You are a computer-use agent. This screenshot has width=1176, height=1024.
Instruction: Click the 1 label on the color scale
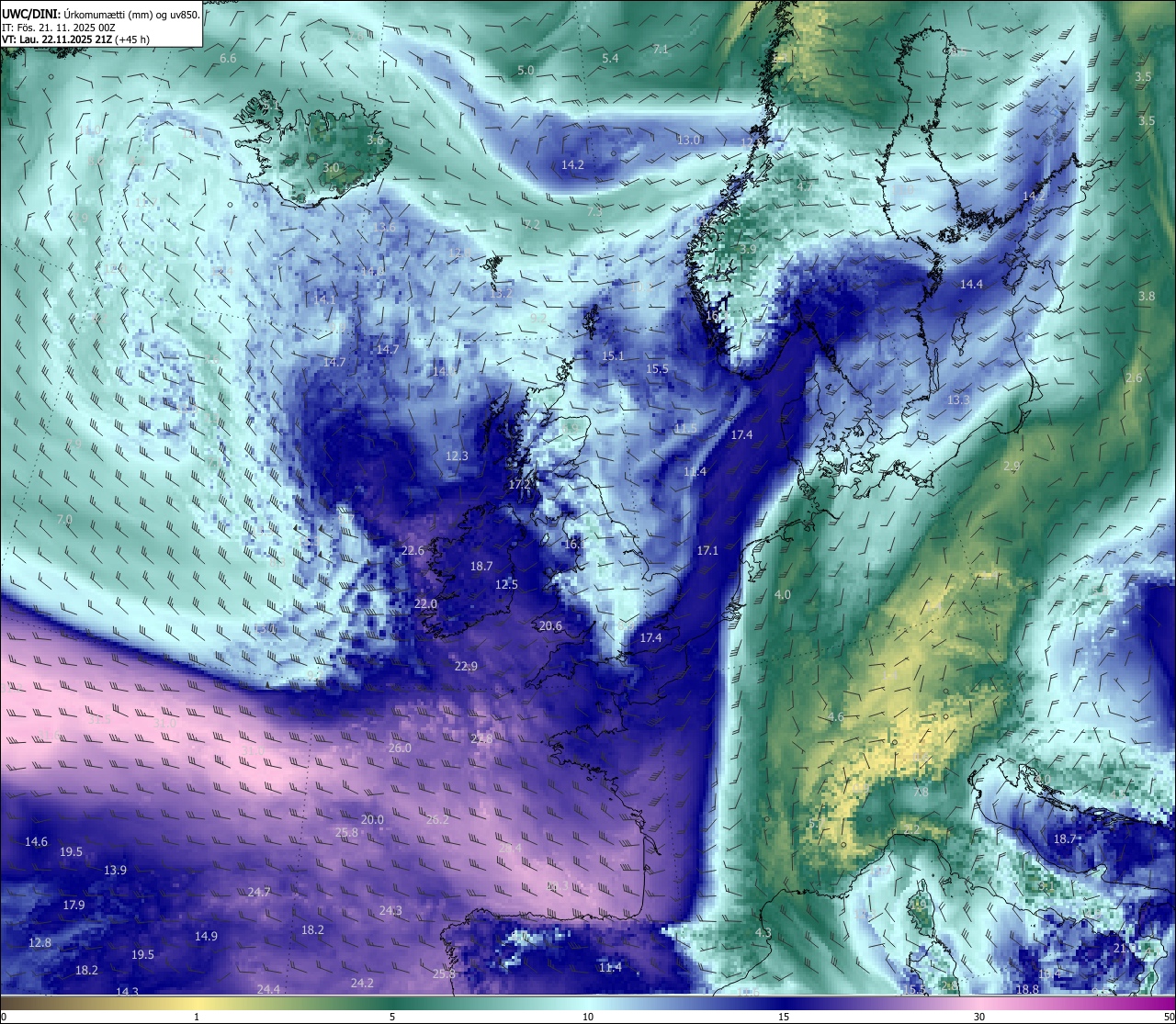(197, 1017)
